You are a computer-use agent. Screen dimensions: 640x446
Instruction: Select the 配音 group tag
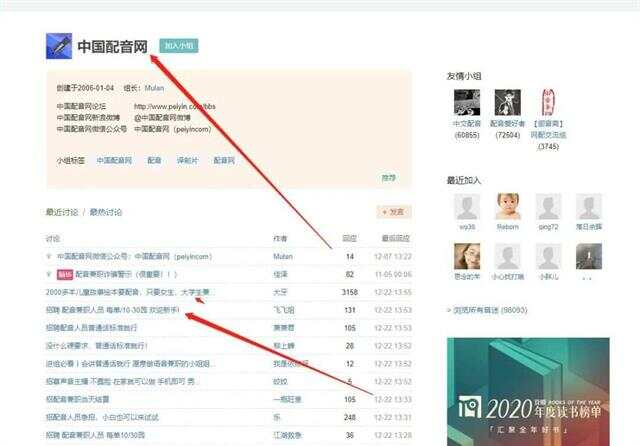pyautogui.click(x=154, y=160)
